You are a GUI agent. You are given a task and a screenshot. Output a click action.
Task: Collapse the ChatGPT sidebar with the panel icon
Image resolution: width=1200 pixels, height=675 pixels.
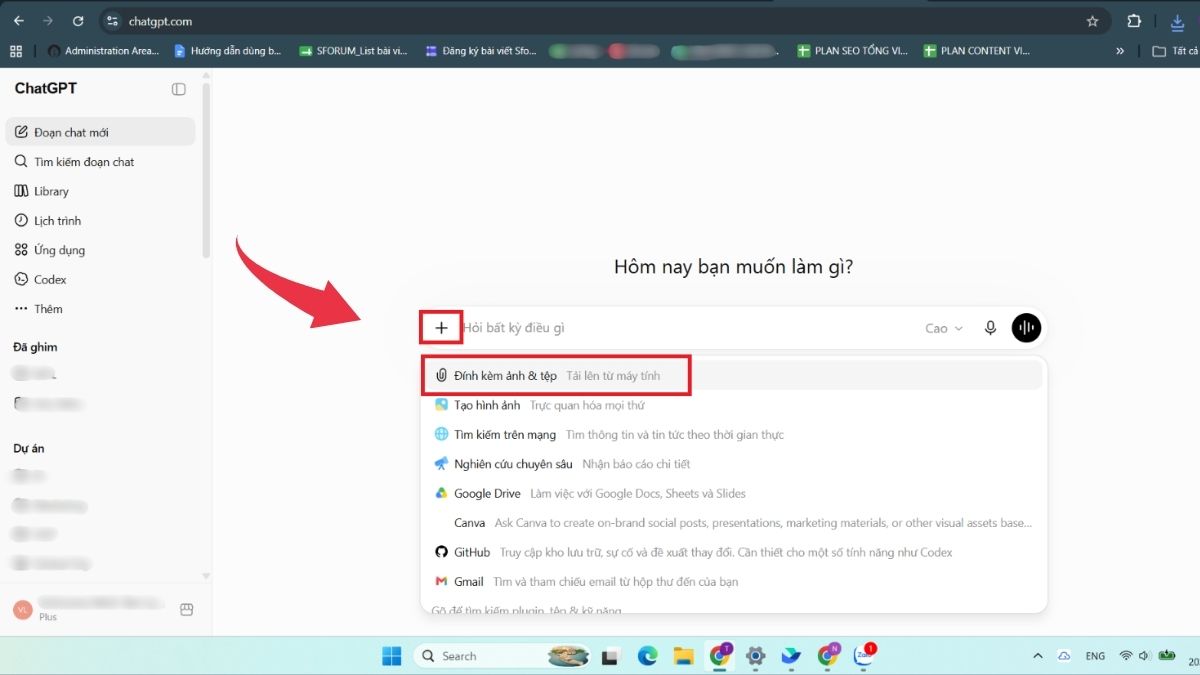tap(179, 89)
